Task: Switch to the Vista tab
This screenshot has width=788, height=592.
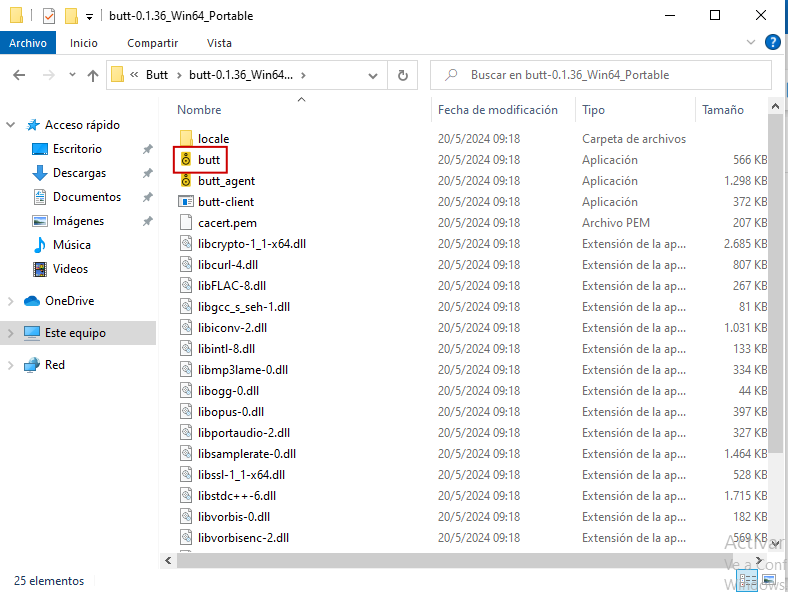Action: [x=219, y=43]
